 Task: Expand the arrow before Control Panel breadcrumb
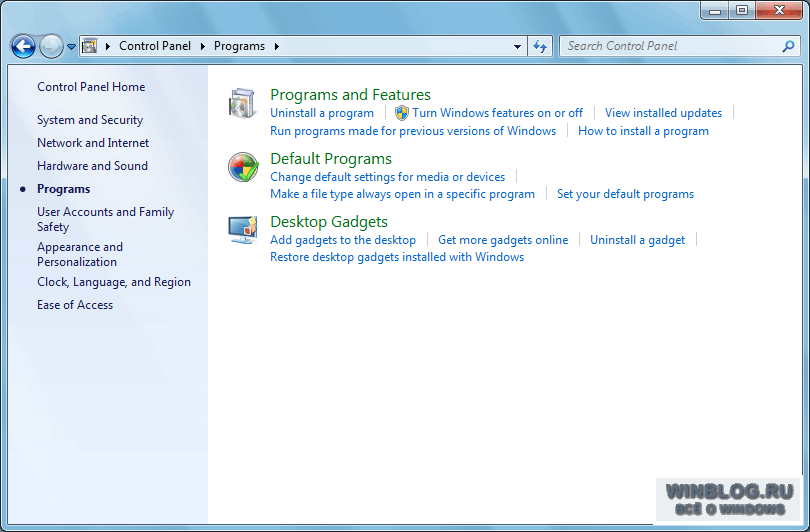click(108, 46)
